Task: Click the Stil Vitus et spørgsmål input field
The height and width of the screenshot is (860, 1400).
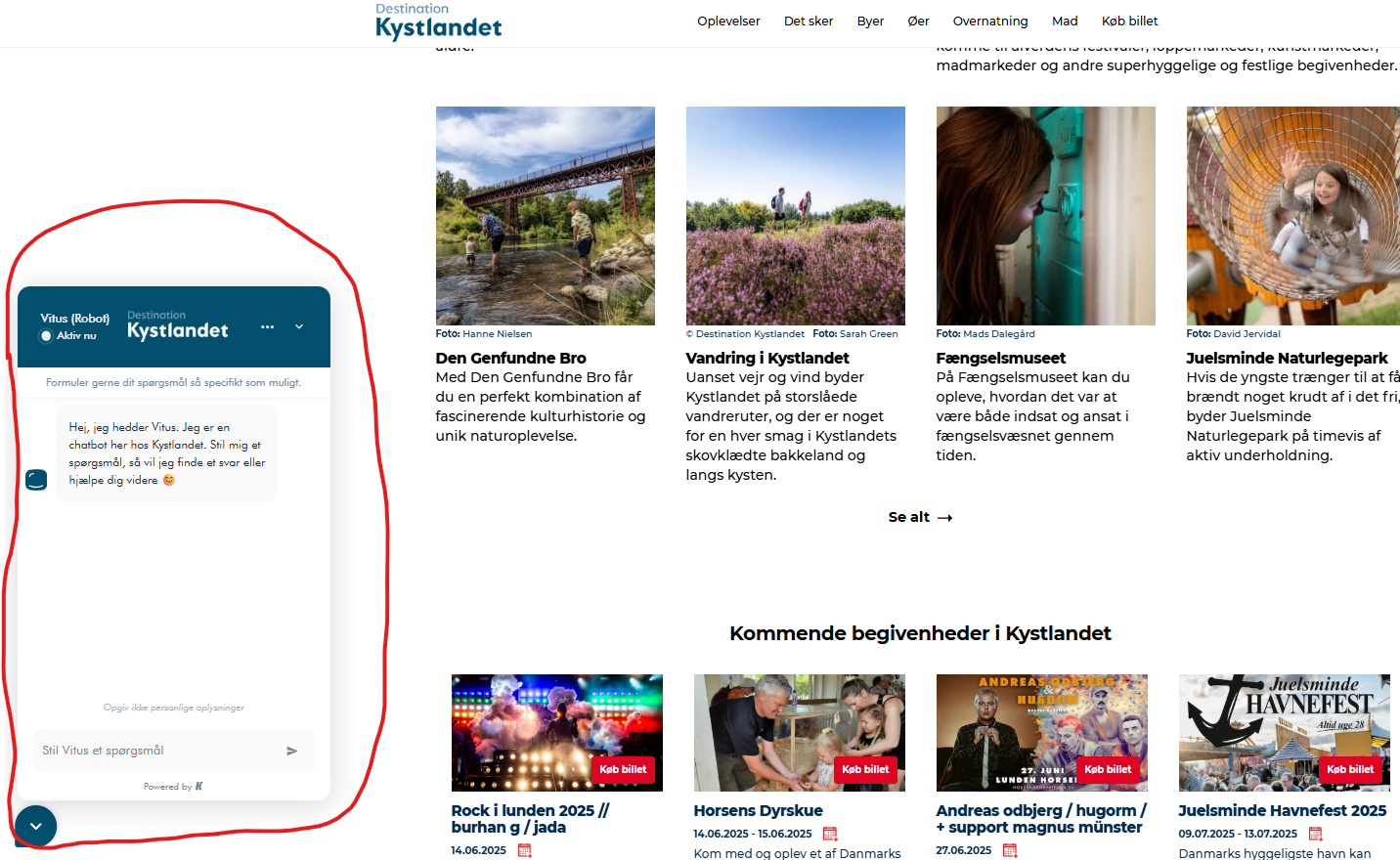Action: tap(156, 751)
